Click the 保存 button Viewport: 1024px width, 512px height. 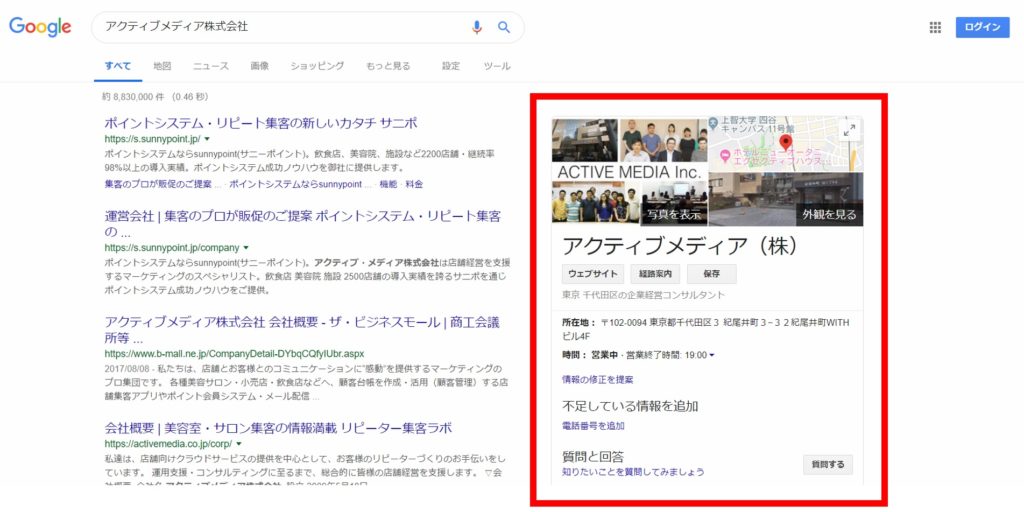click(711, 274)
